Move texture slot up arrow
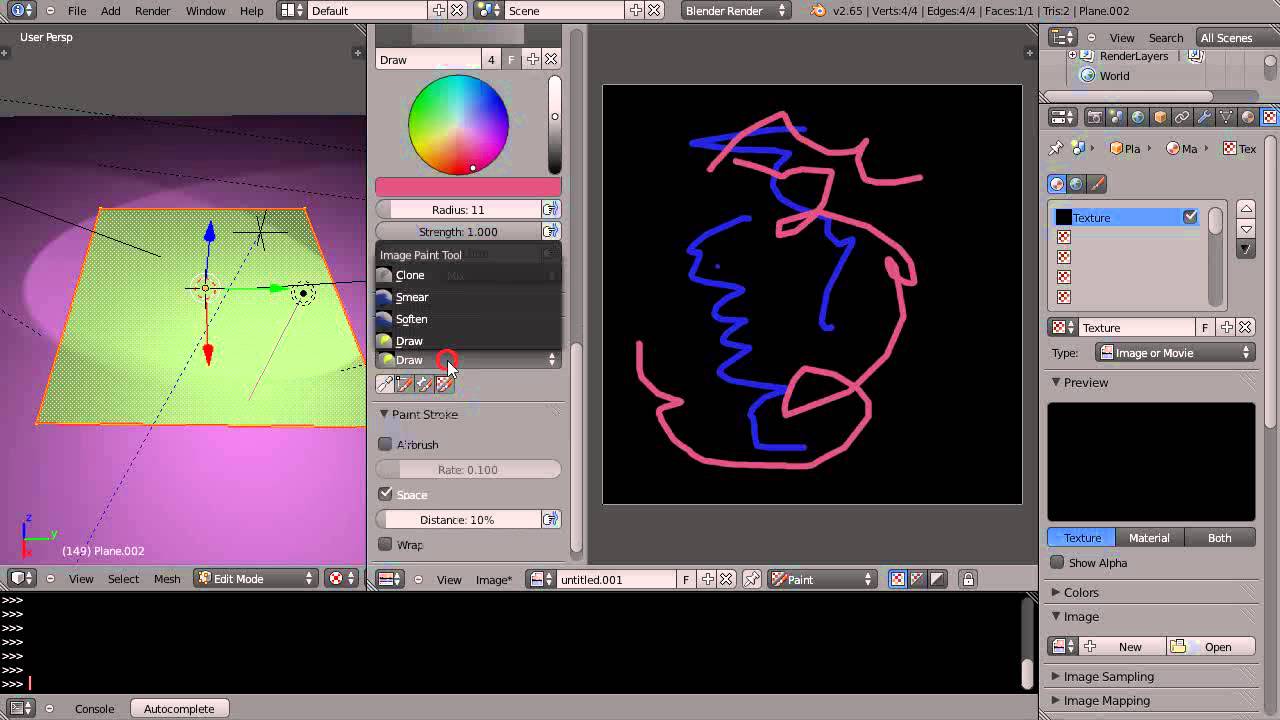Viewport: 1280px width, 720px height. pyautogui.click(x=1246, y=208)
